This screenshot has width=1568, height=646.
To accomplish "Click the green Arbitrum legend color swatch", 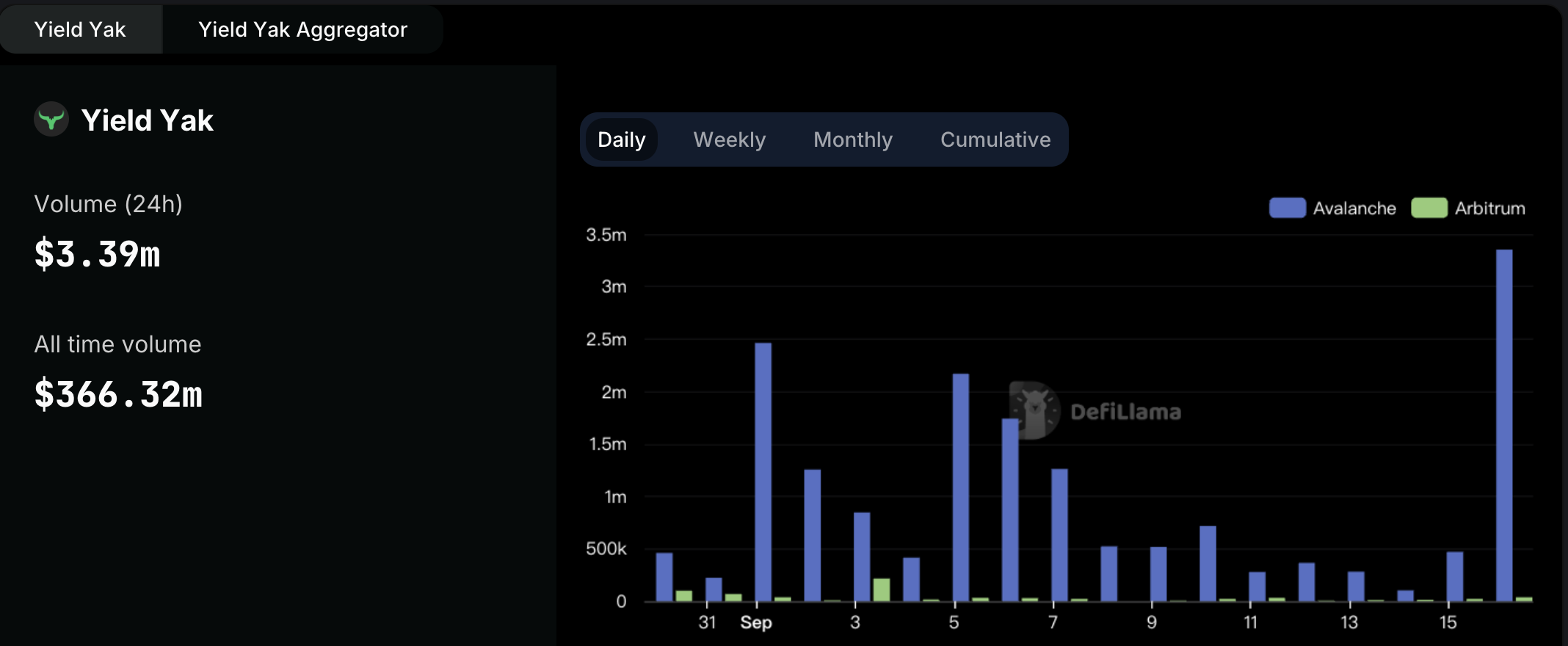I will pos(1429,208).
